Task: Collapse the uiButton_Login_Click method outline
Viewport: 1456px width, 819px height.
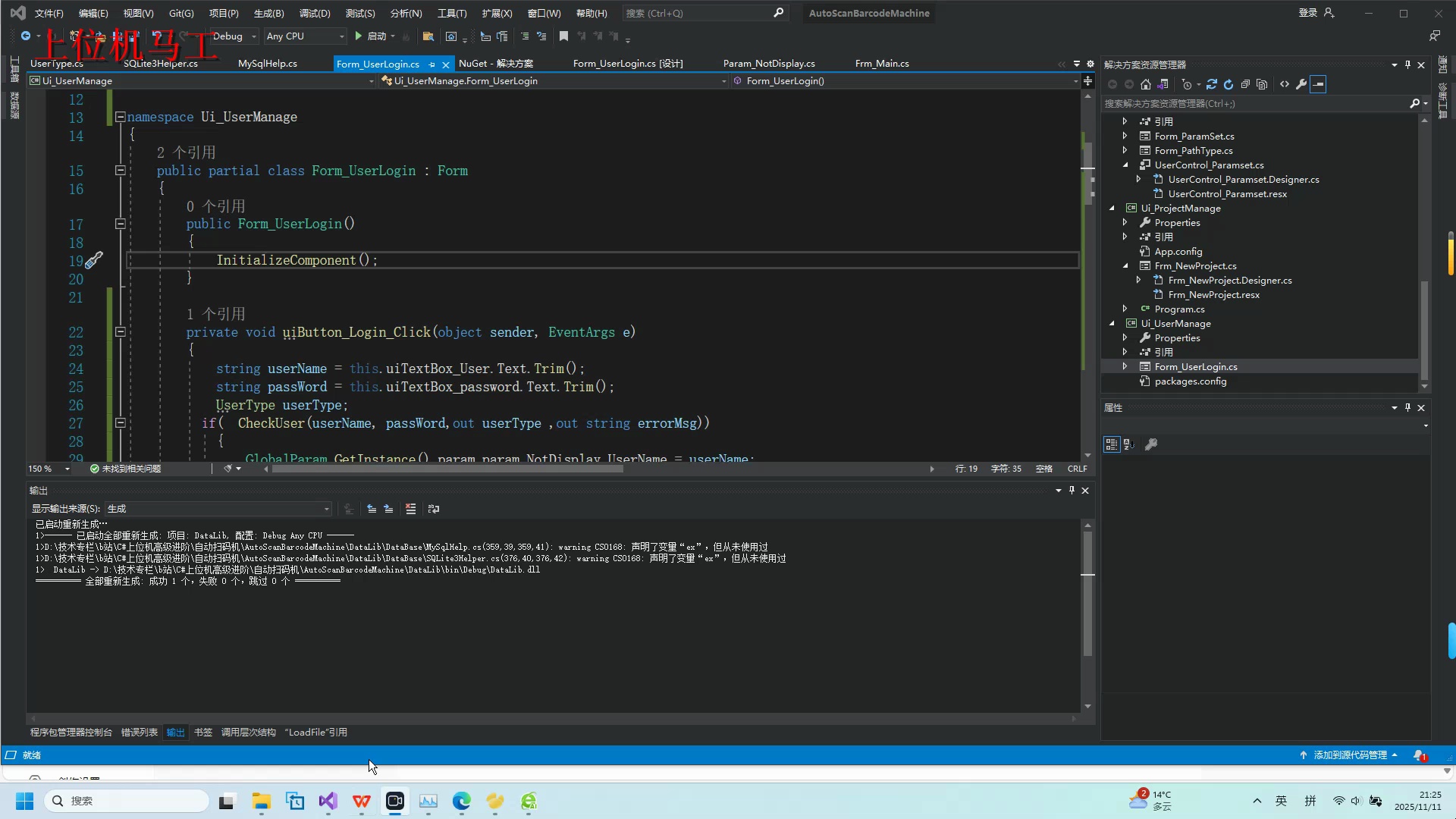Action: 120,332
